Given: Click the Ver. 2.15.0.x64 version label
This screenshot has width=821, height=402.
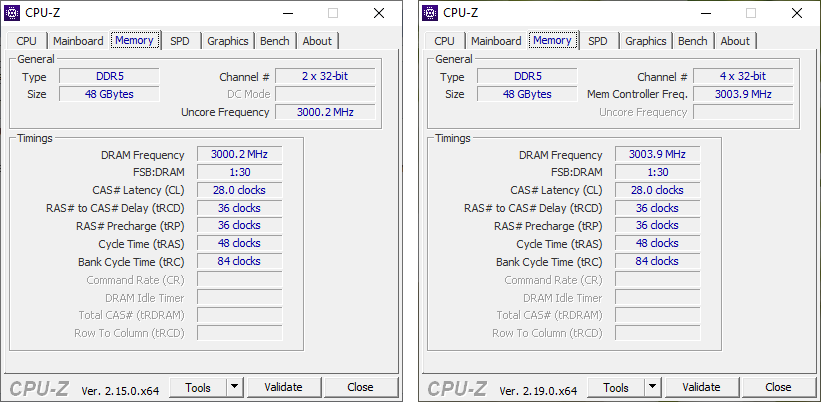Looking at the screenshot, I should pyautogui.click(x=120, y=390).
